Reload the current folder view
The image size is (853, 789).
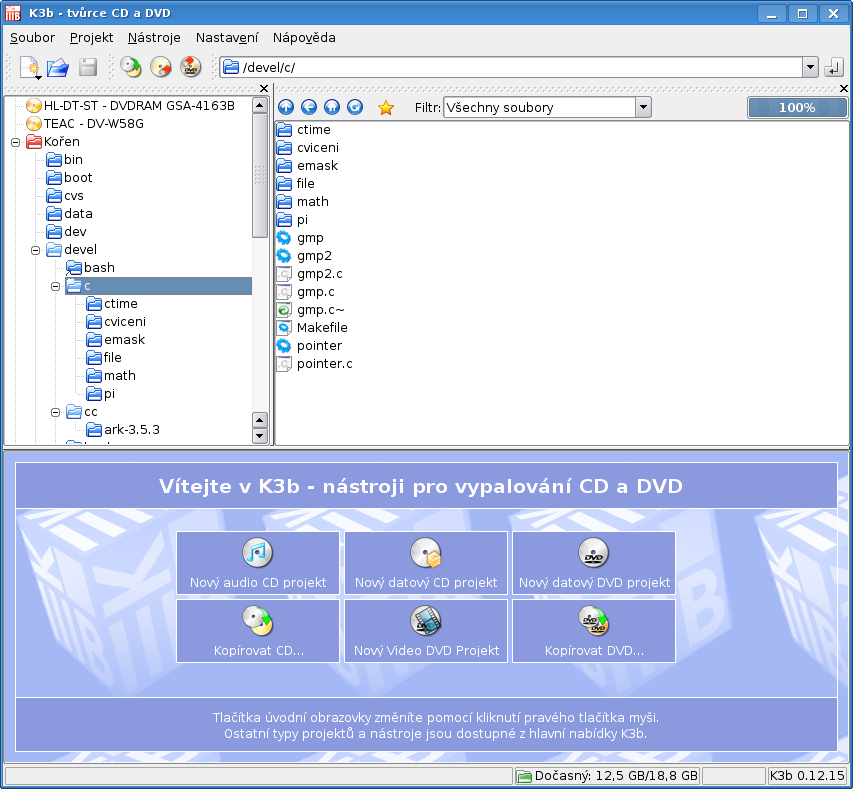click(355, 107)
